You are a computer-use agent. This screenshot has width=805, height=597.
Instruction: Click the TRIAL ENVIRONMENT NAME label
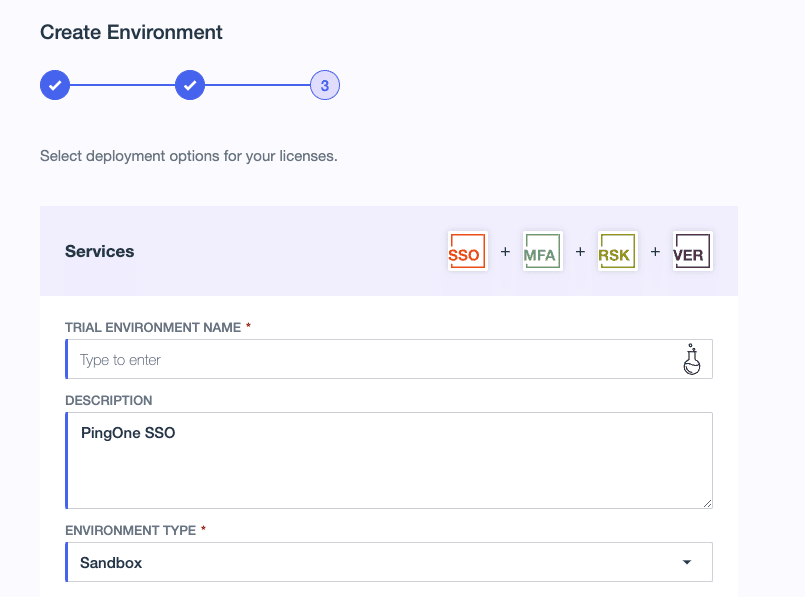point(153,328)
